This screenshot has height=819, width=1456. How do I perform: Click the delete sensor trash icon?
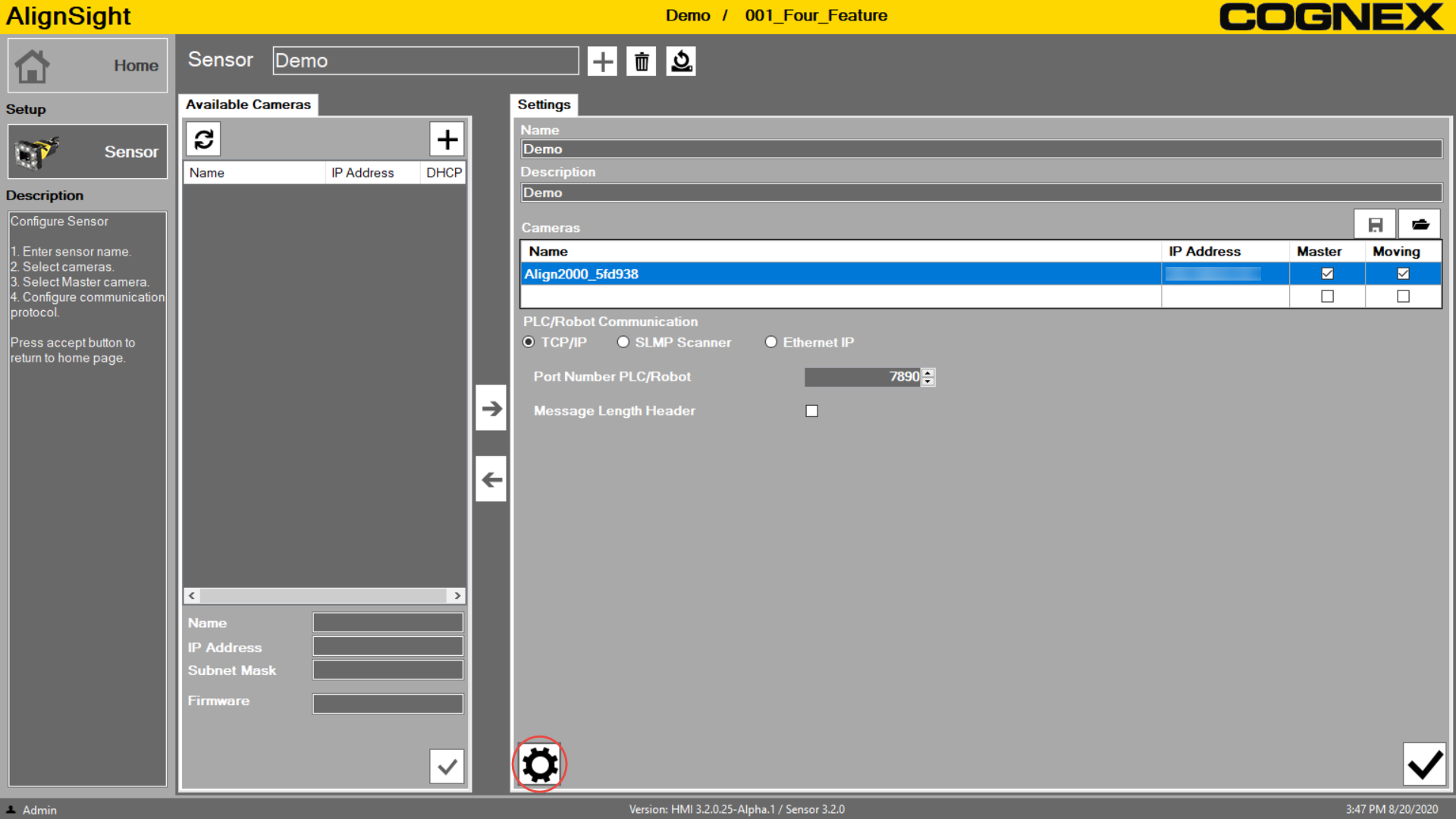(x=642, y=61)
